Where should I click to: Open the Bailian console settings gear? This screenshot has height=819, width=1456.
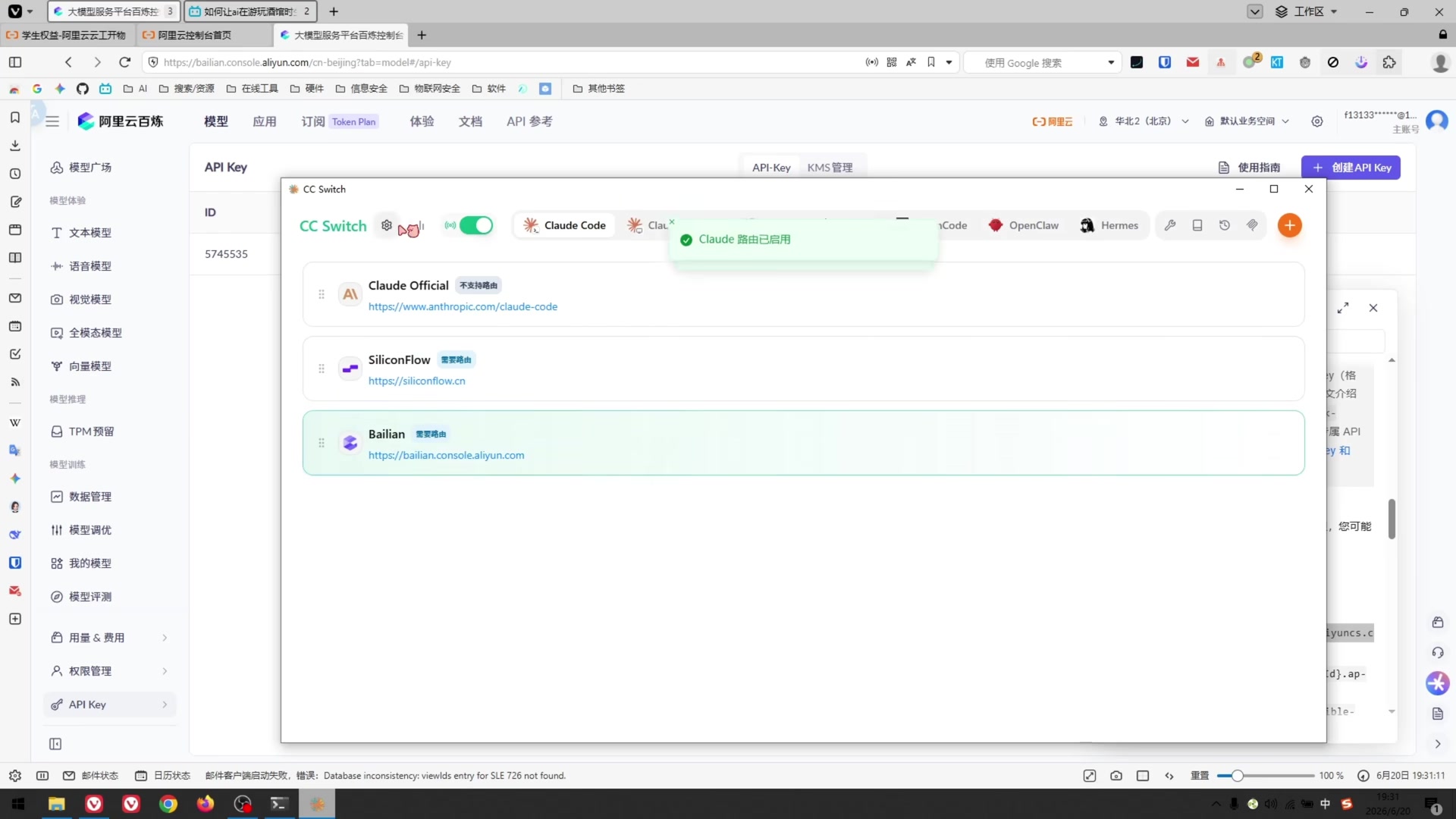point(1317,121)
